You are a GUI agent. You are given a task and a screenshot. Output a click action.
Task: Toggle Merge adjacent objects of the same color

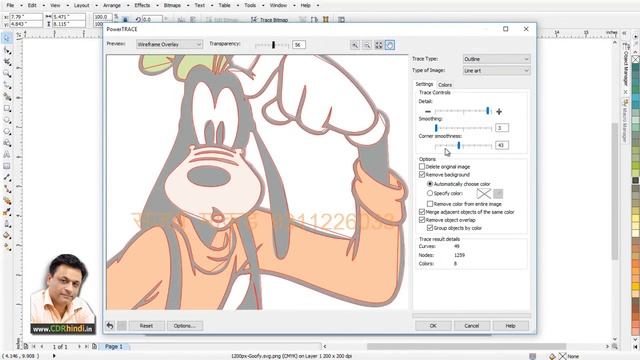tap(422, 212)
